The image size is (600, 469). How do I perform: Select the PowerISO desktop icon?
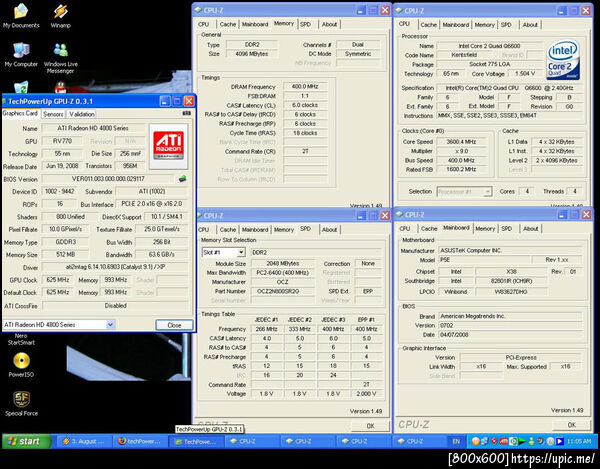tap(21, 365)
